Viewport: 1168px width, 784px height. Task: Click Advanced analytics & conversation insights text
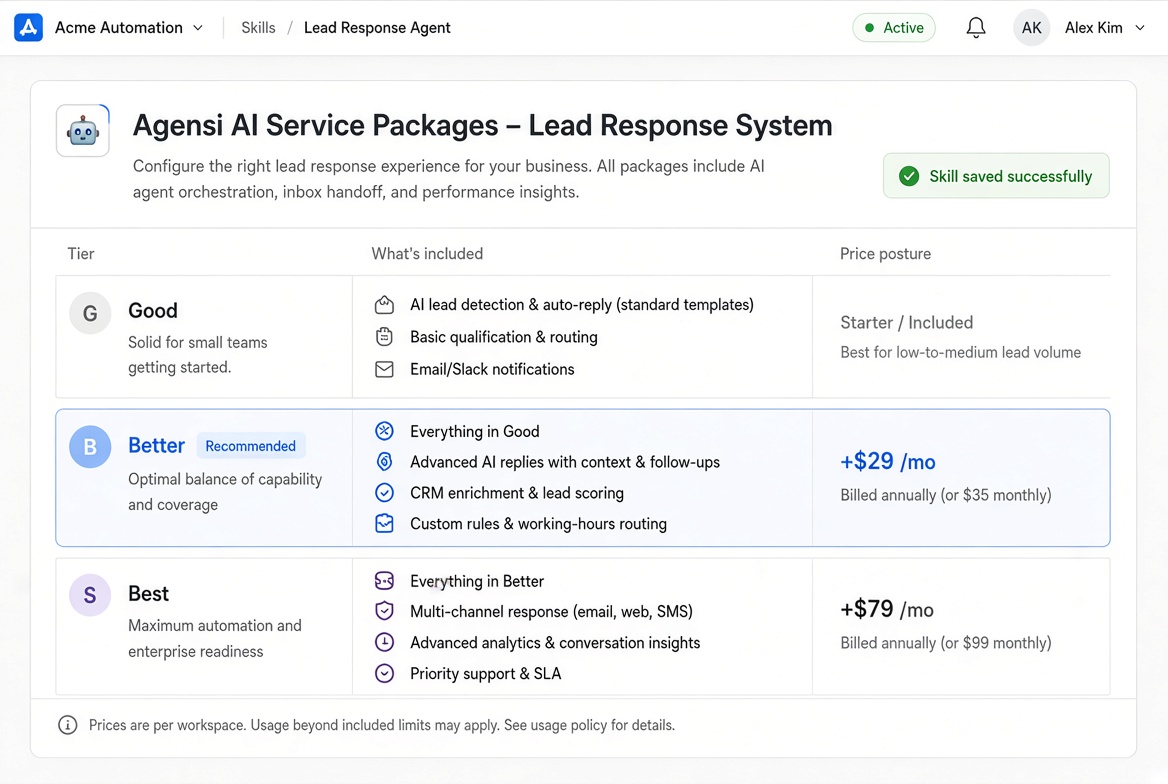pyautogui.click(x=555, y=643)
